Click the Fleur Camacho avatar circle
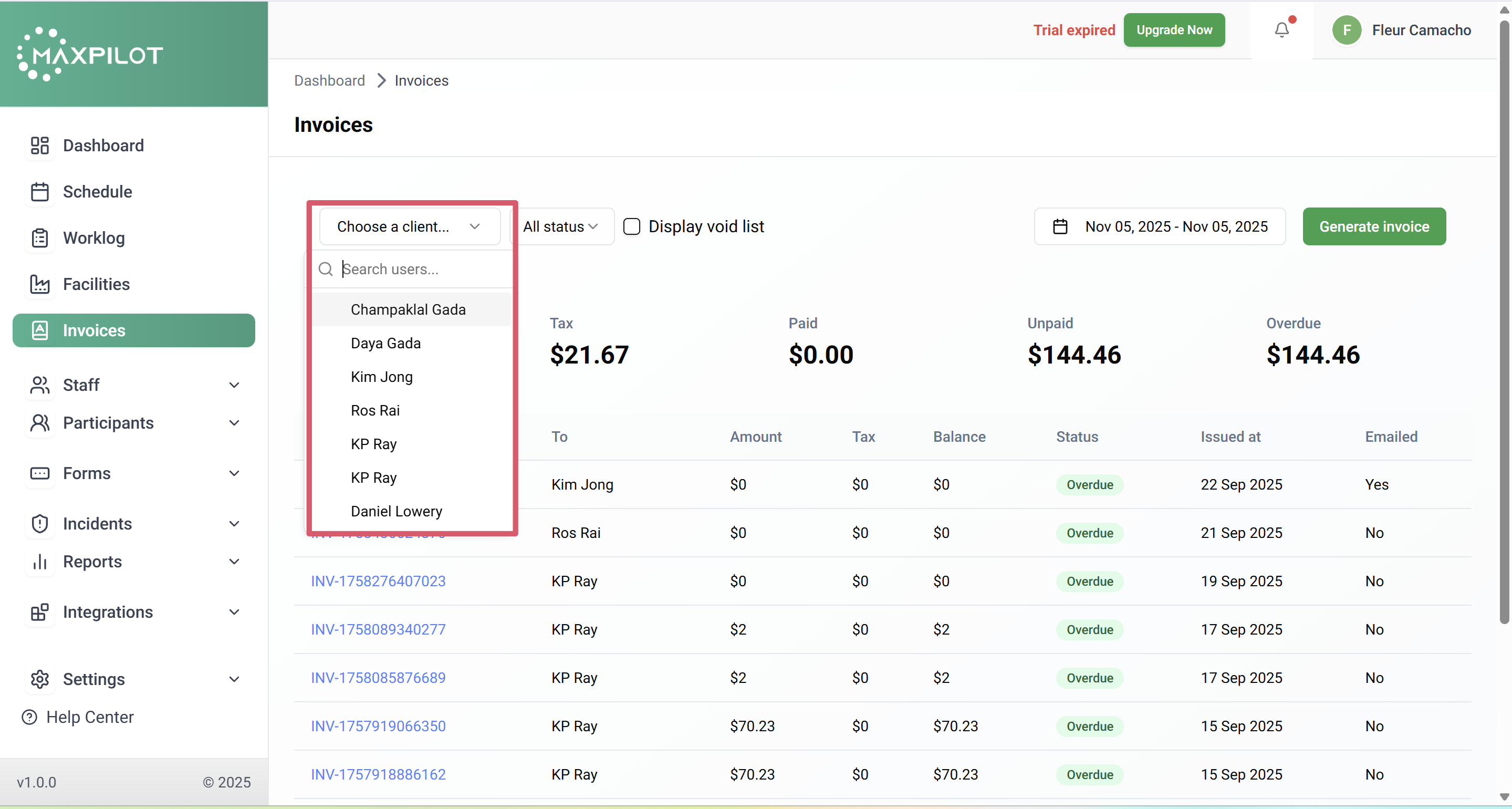The width and height of the screenshot is (1512, 809). tap(1347, 30)
